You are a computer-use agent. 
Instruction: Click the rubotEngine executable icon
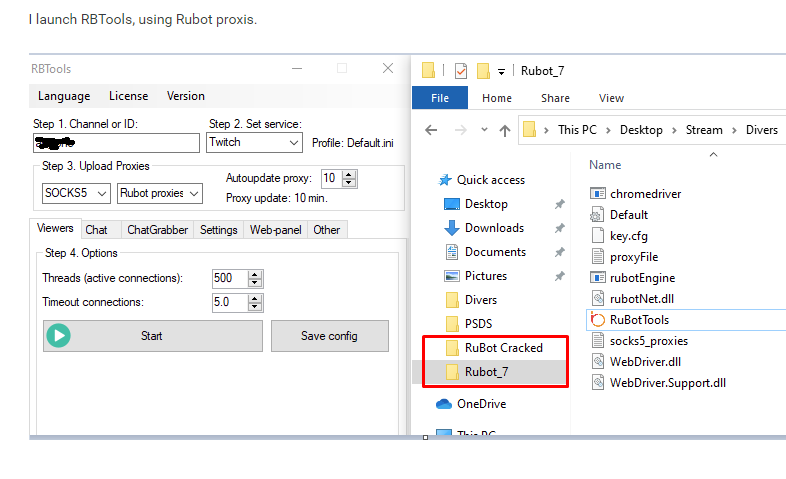click(598, 278)
